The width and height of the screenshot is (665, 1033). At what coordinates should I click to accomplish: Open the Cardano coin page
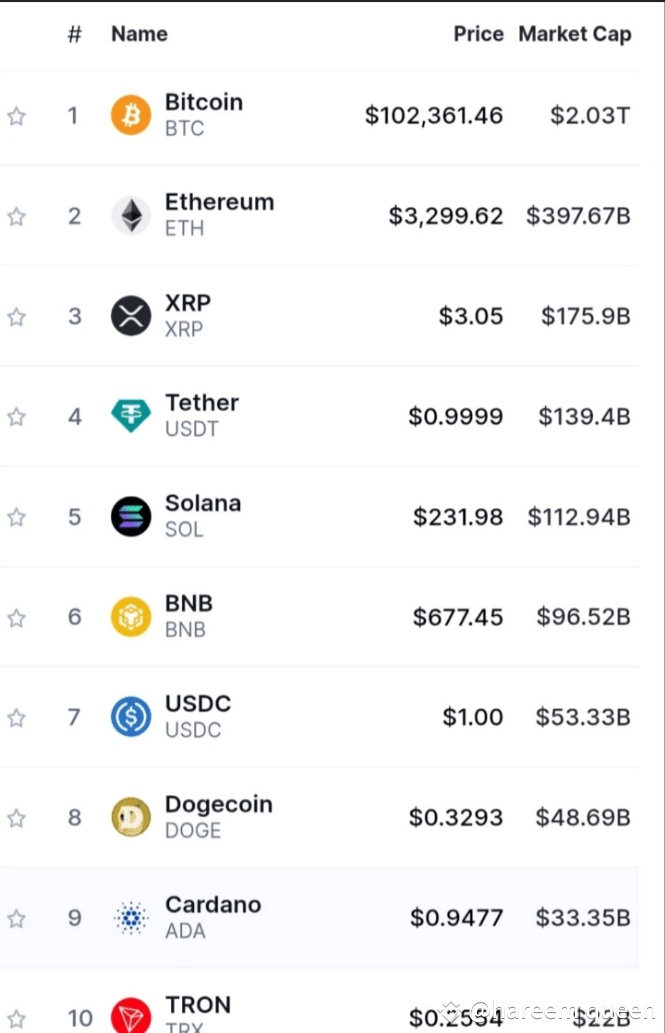213,904
